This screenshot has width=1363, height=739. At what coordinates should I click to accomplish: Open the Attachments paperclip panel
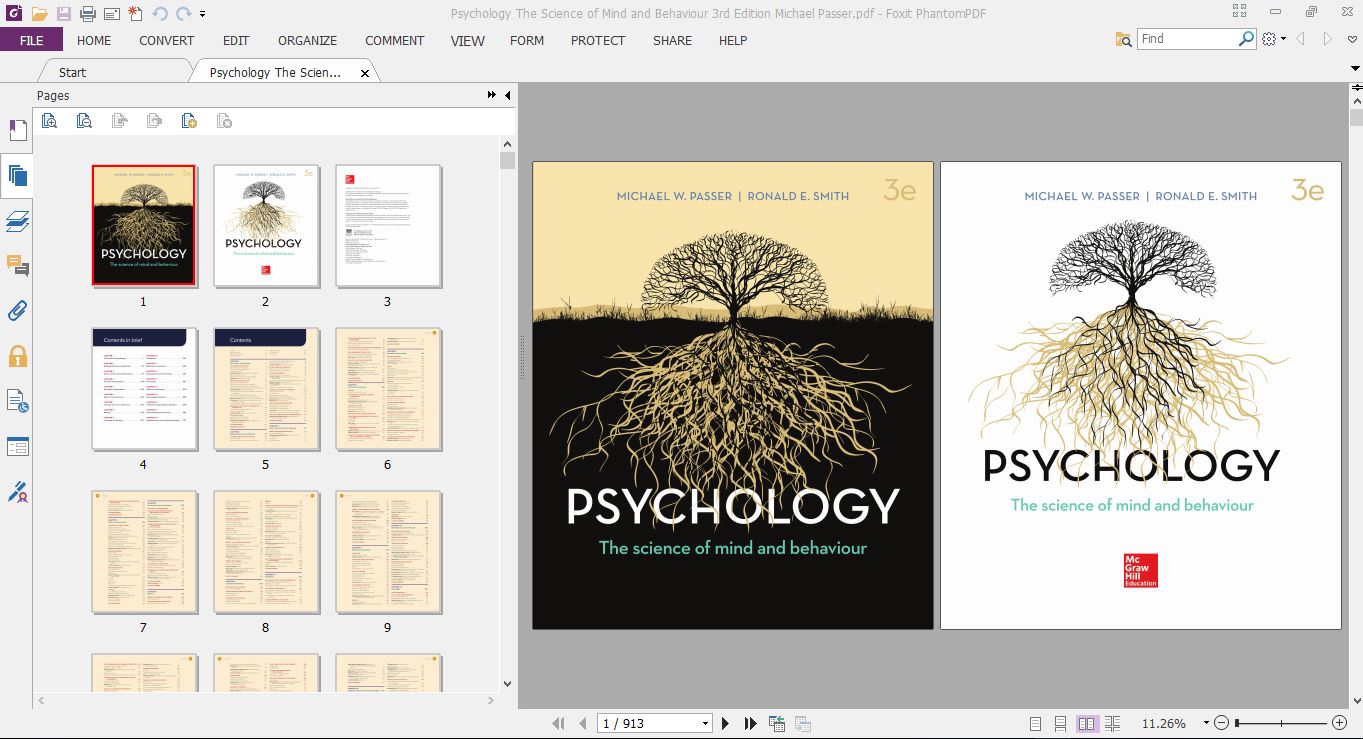[17, 311]
